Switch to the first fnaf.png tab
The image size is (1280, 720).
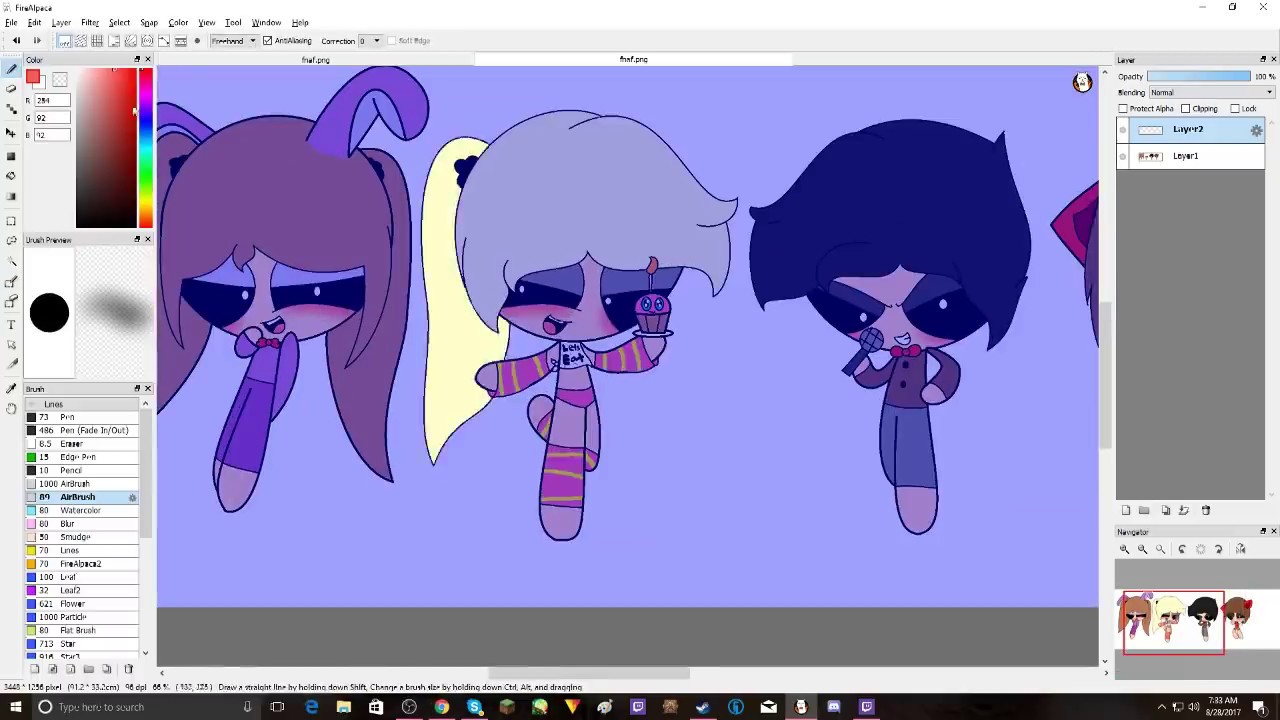(316, 60)
